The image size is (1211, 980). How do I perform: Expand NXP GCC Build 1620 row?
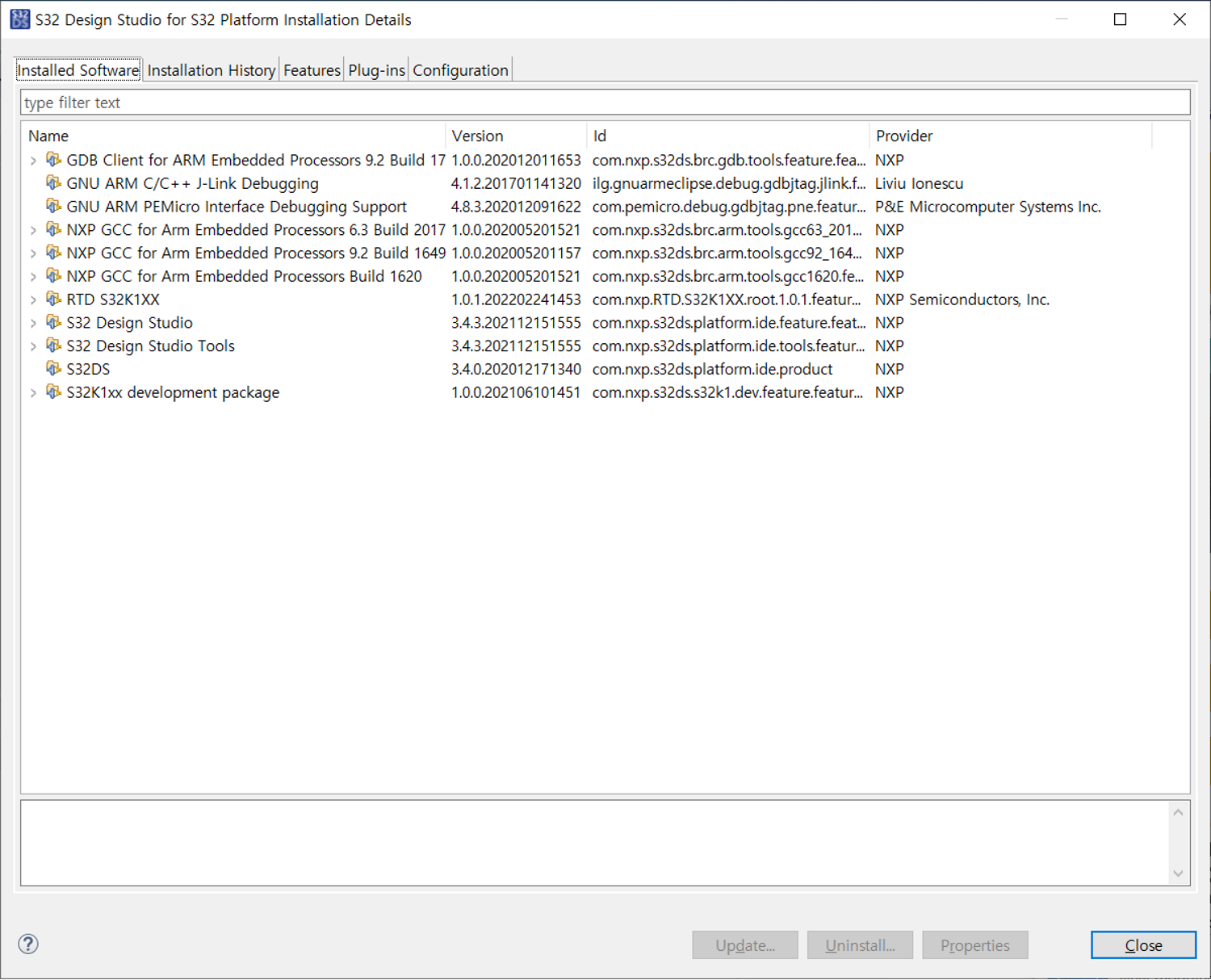click(x=33, y=277)
